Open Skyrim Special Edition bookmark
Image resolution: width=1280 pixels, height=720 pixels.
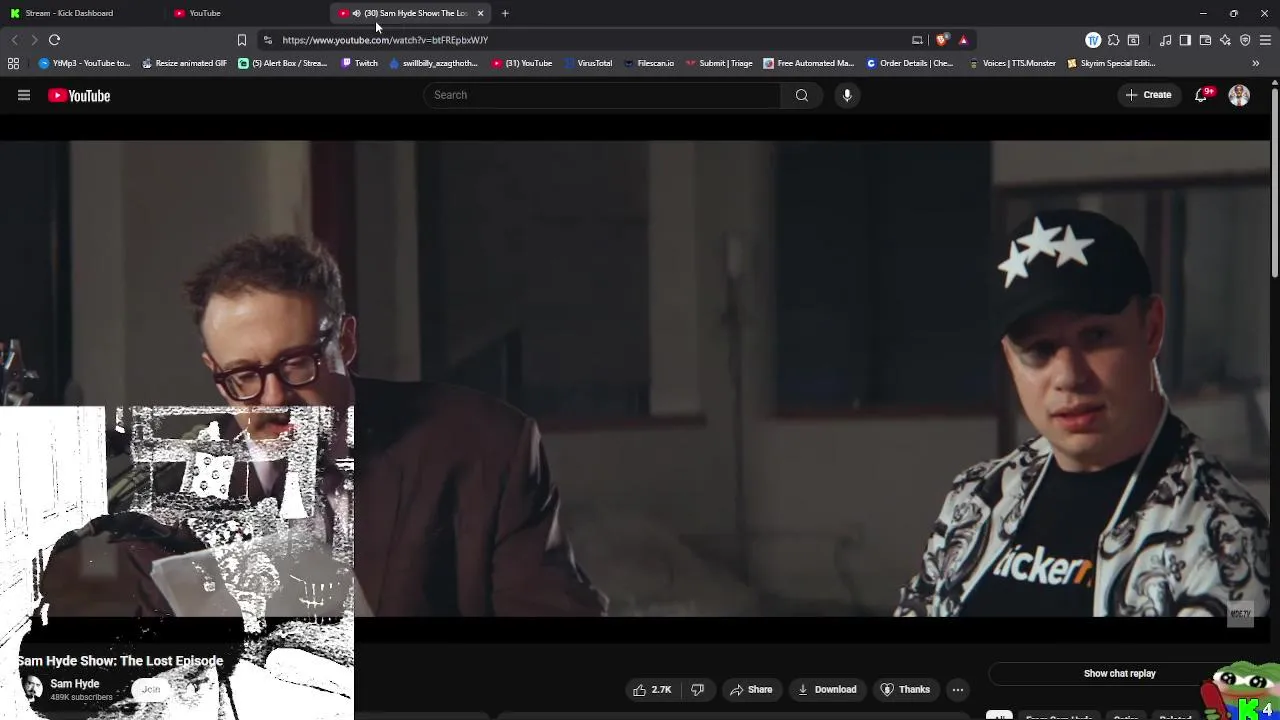1111,63
